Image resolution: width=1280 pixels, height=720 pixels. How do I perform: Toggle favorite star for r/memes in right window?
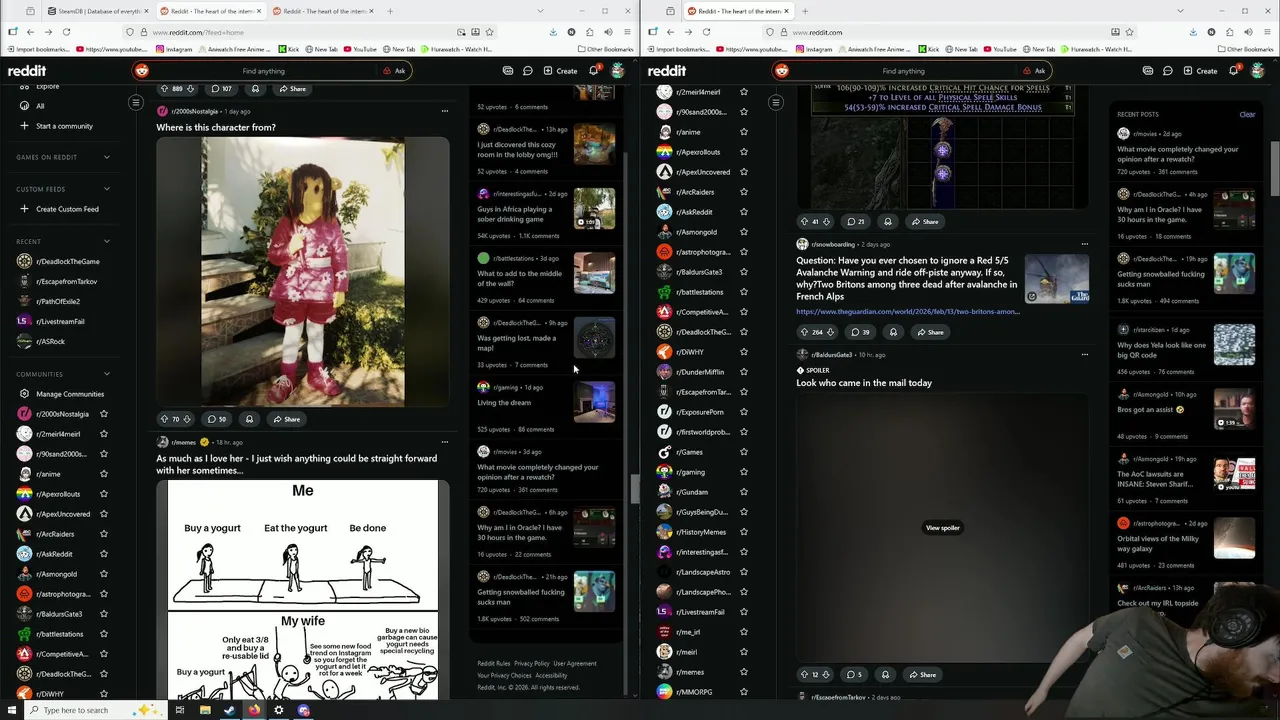coord(743,672)
